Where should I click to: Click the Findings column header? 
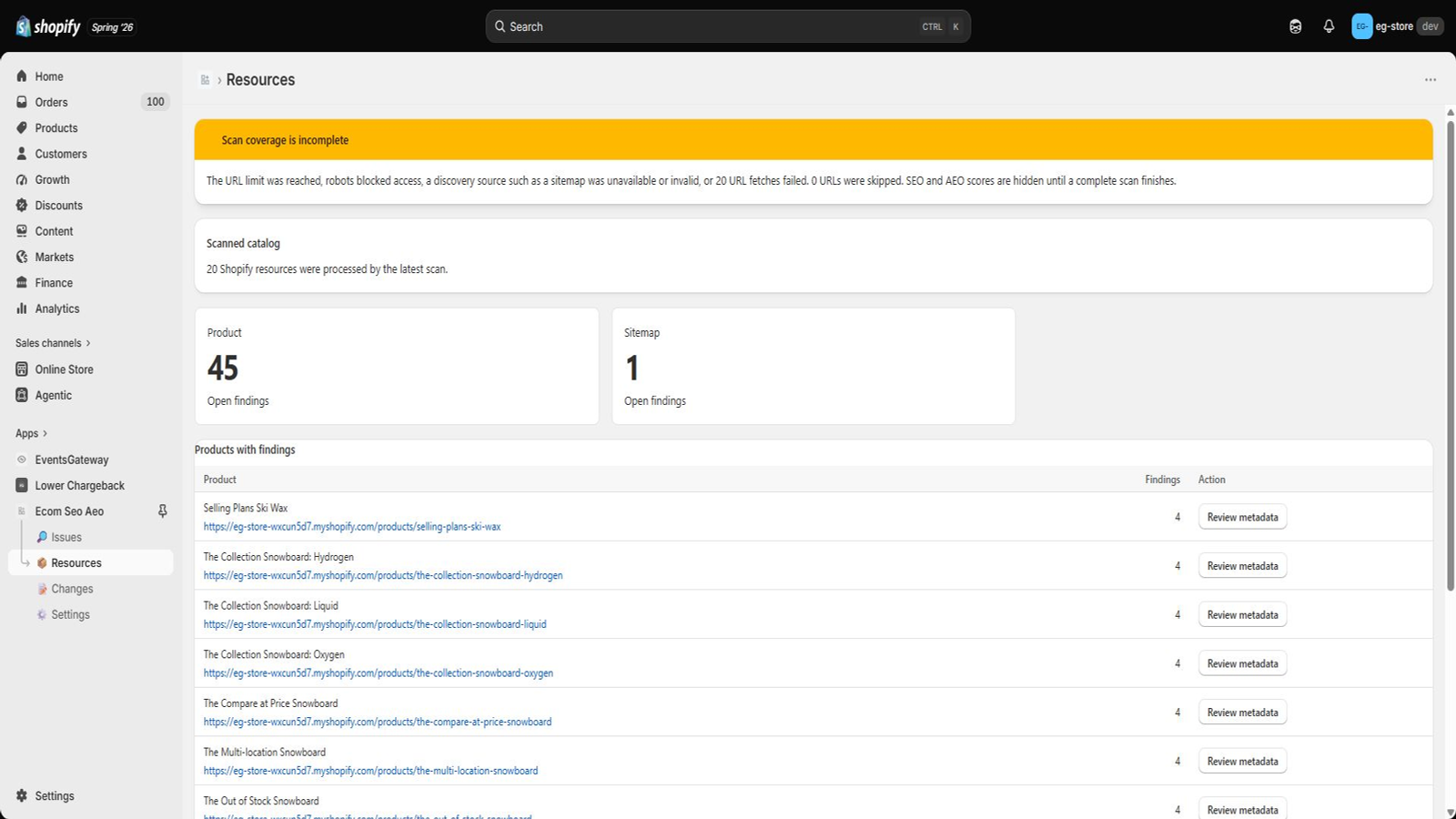click(x=1162, y=480)
